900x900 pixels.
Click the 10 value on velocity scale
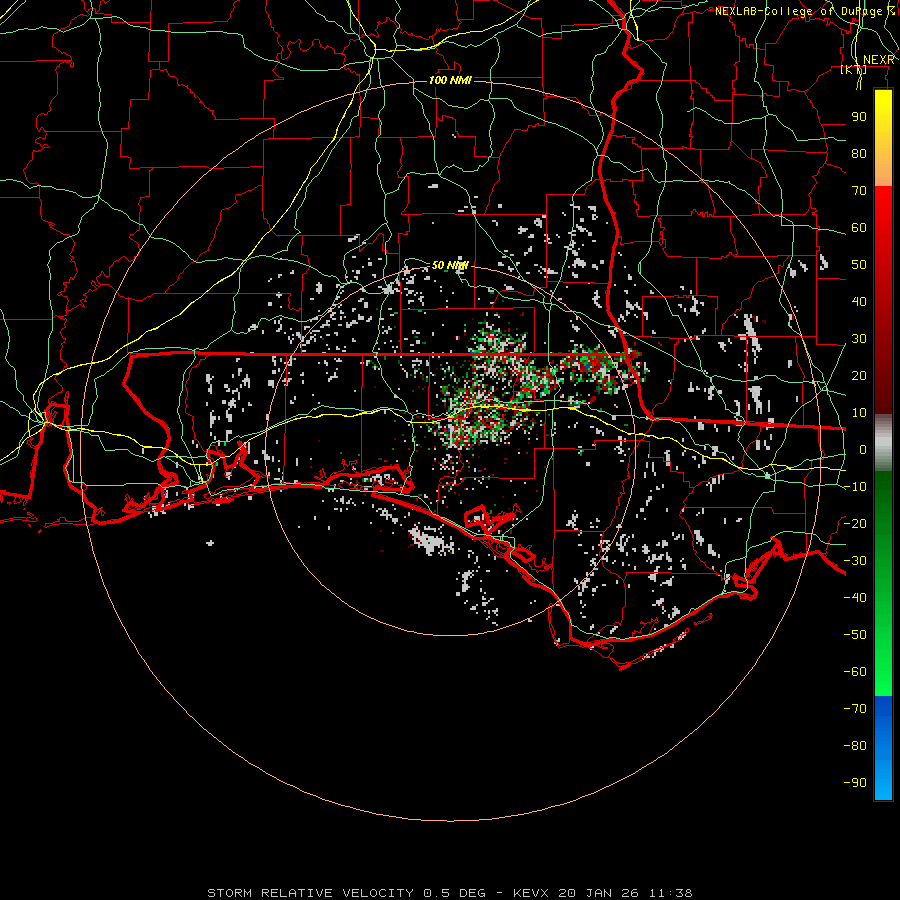pyautogui.click(x=859, y=413)
